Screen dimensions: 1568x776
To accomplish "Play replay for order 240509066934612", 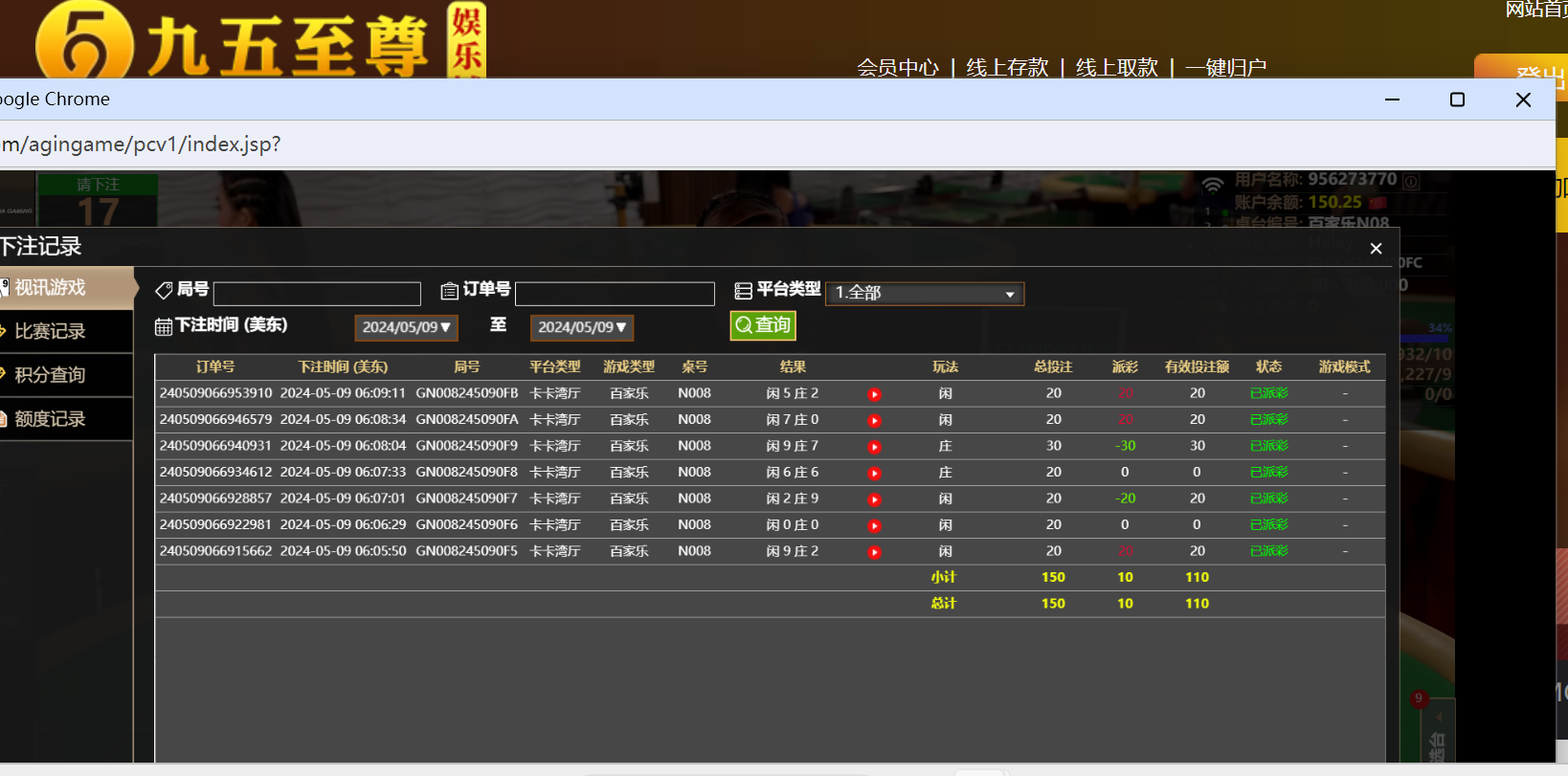I will click(x=874, y=473).
